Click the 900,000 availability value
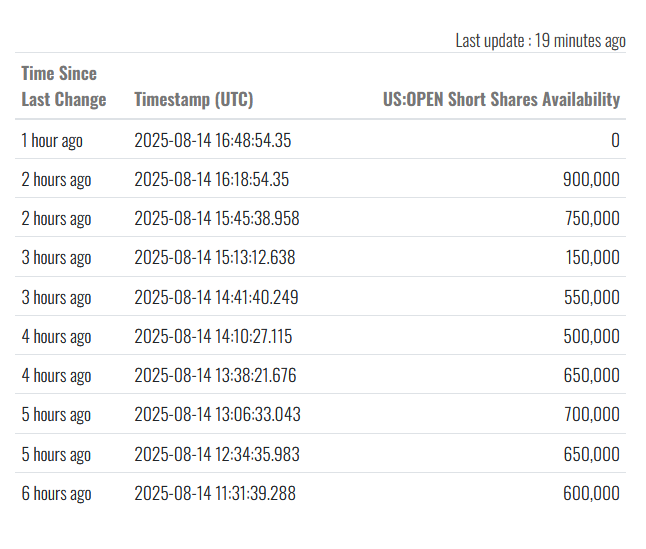 (x=591, y=179)
